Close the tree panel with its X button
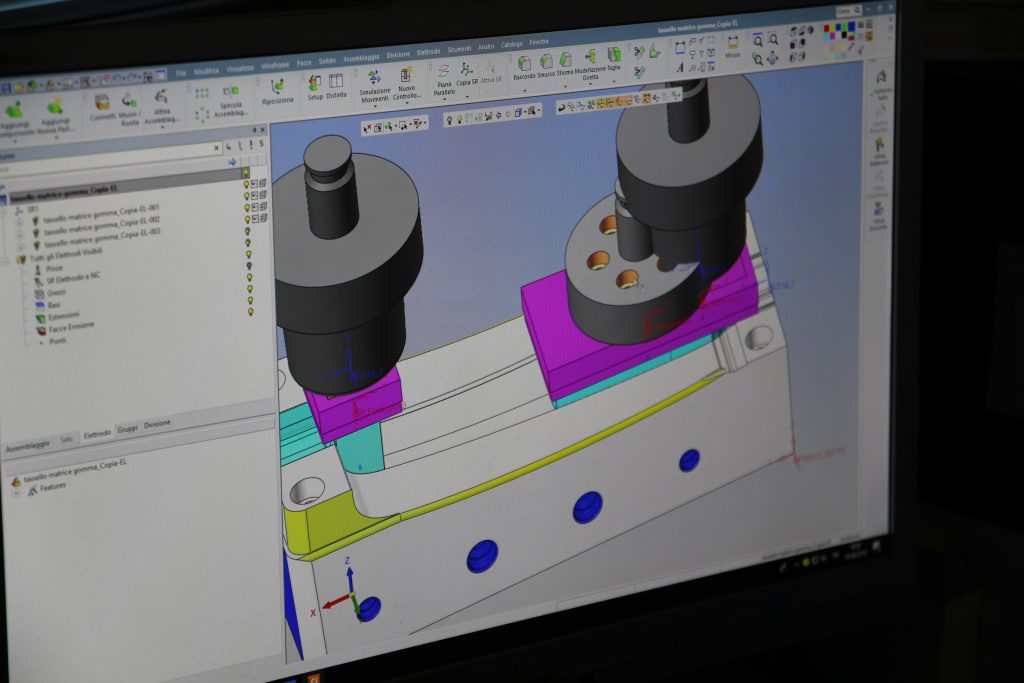1024x683 pixels. (x=263, y=130)
